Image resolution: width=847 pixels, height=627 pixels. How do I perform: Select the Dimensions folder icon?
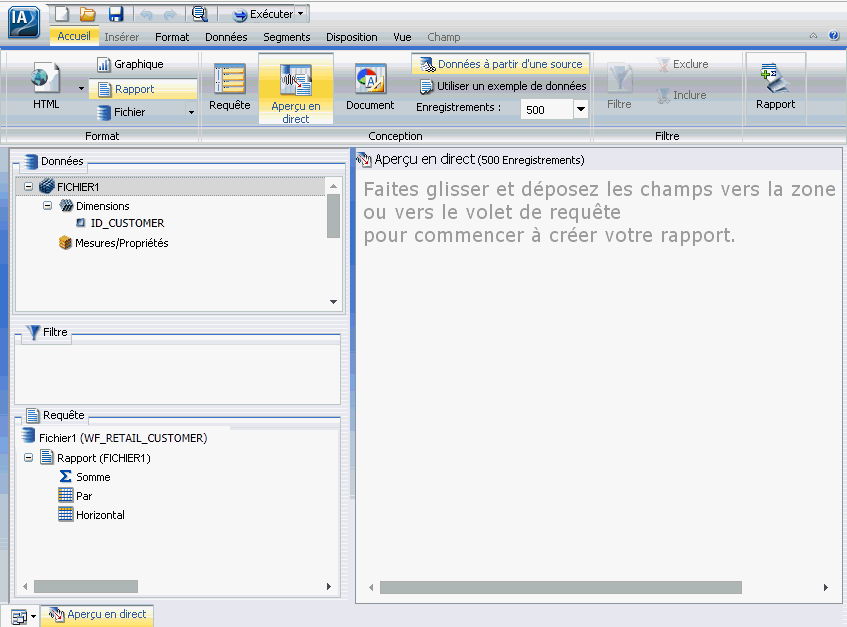66,206
